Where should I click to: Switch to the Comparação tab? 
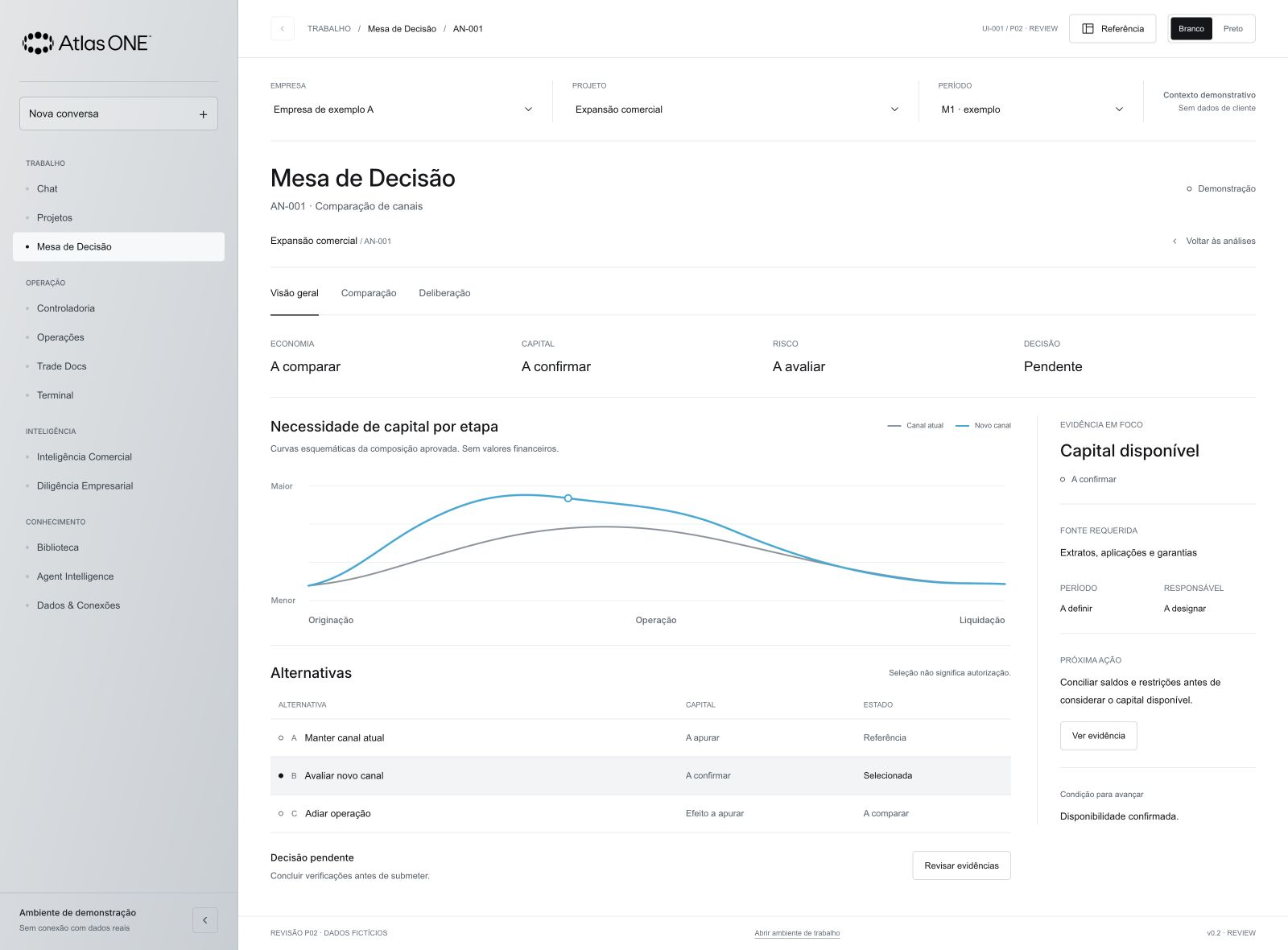369,293
